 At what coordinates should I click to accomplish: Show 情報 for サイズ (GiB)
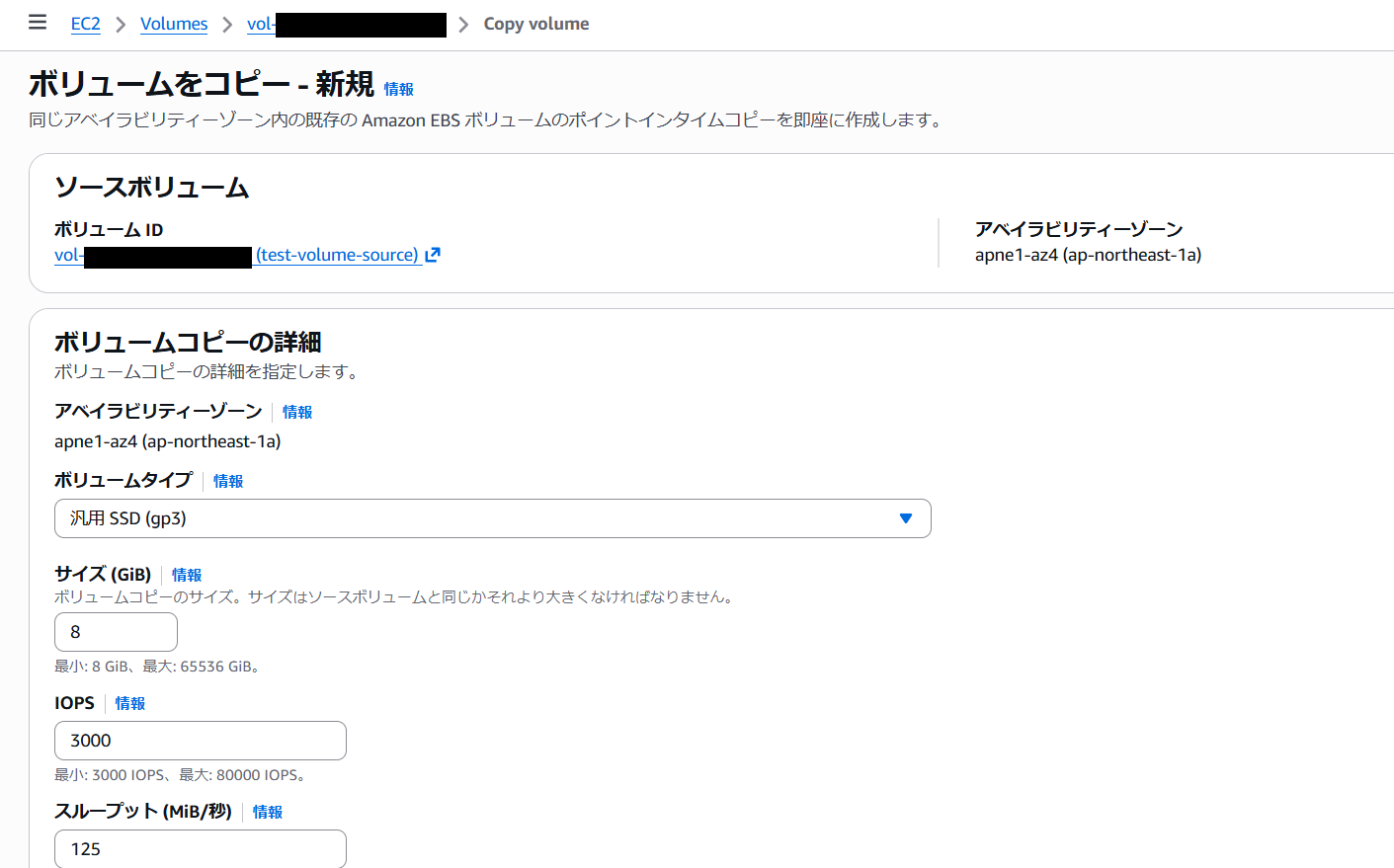pyautogui.click(x=186, y=575)
